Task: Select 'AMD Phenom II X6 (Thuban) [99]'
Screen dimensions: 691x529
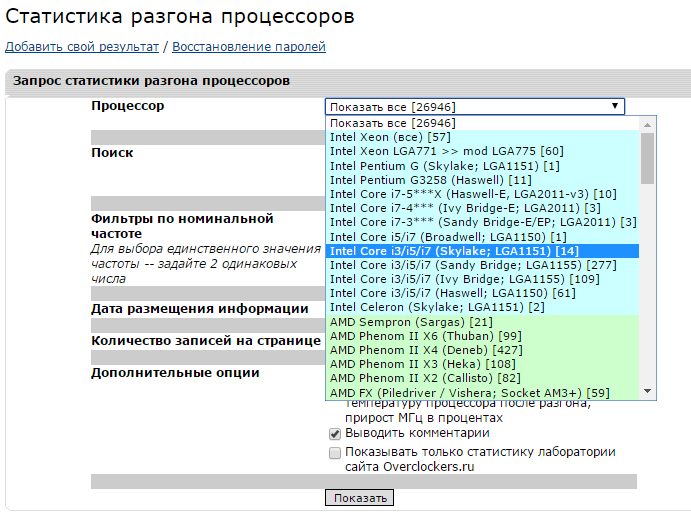Action: point(482,336)
